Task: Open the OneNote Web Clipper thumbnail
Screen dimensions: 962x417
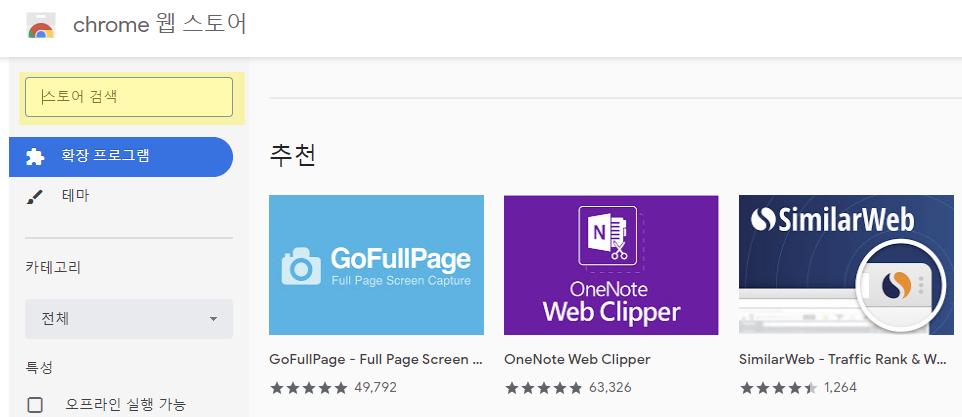Action: pyautogui.click(x=611, y=265)
